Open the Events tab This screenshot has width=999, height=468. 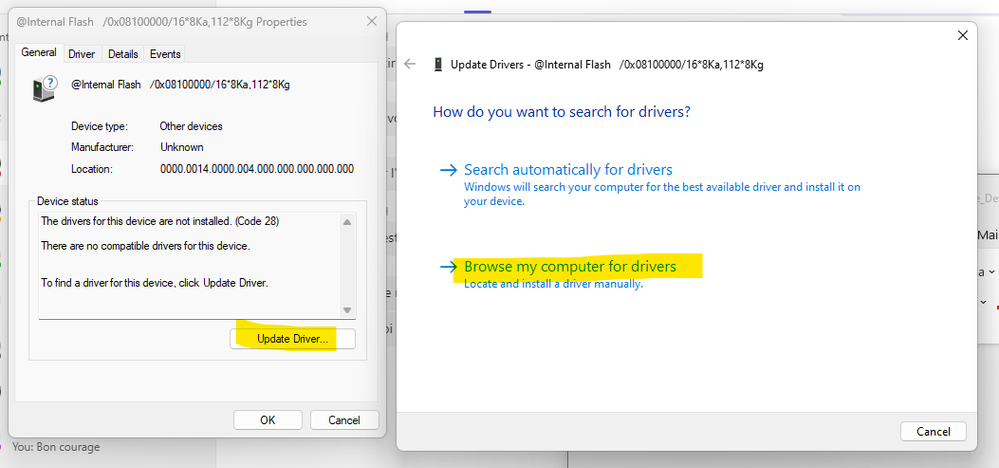point(165,54)
